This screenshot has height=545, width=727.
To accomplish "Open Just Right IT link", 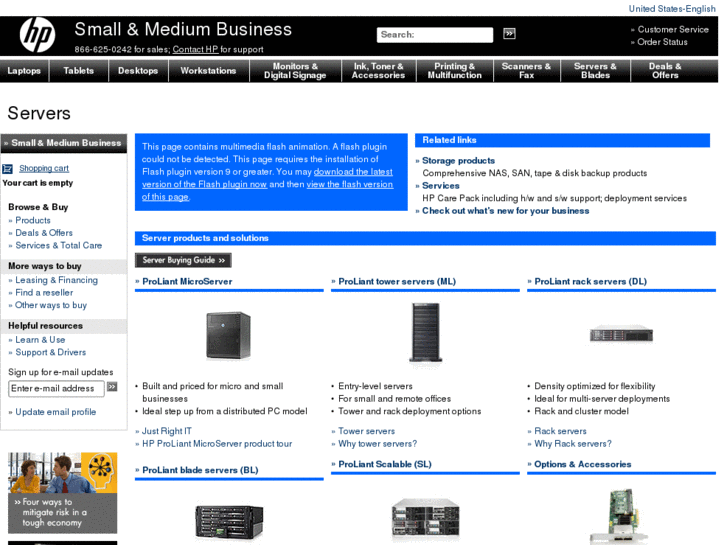I will (x=166, y=431).
